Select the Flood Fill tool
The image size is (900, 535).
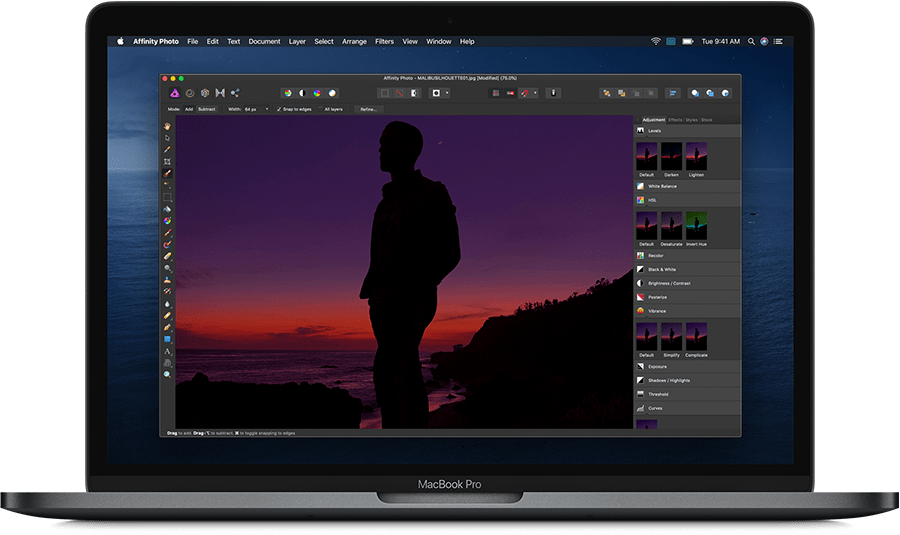click(167, 209)
